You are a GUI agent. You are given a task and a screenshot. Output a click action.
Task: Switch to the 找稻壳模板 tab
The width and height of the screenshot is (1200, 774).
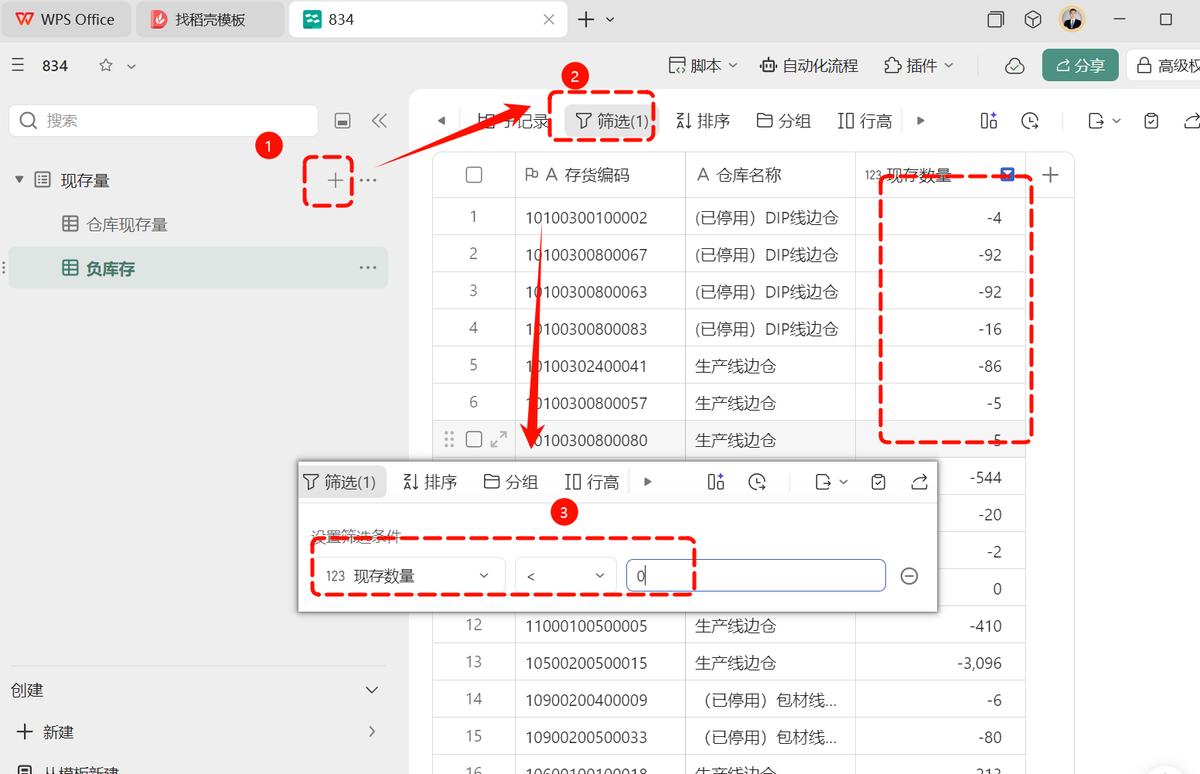click(210, 19)
